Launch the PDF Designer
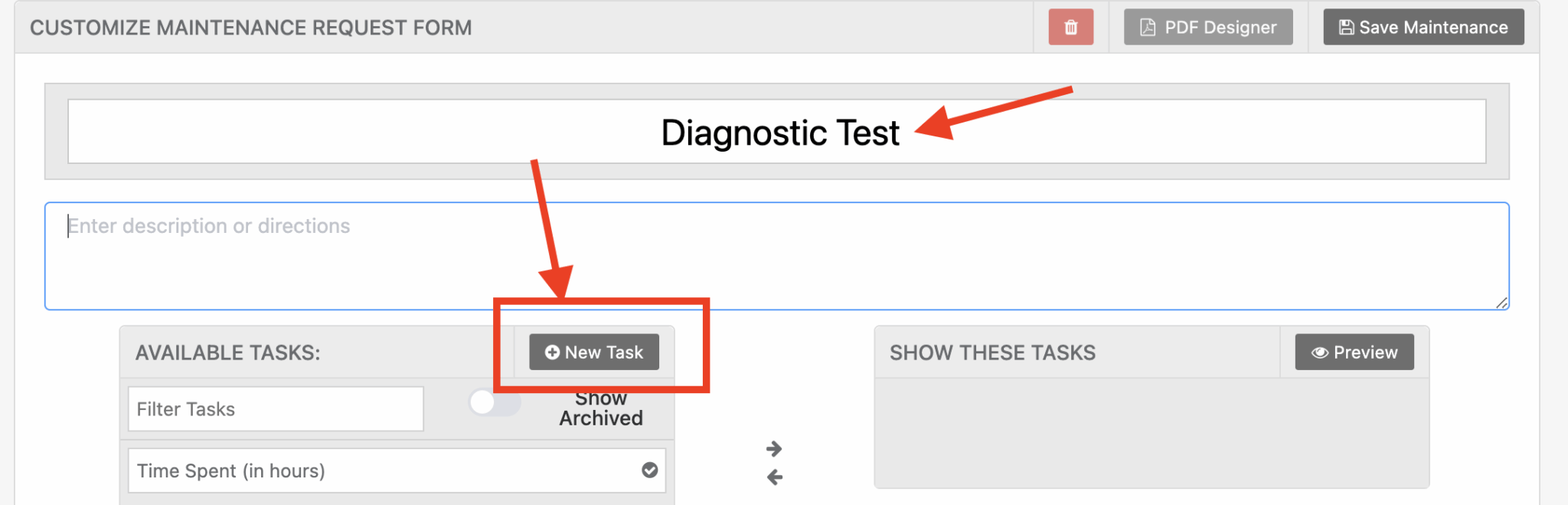The height and width of the screenshot is (505, 1568). 1207,27
